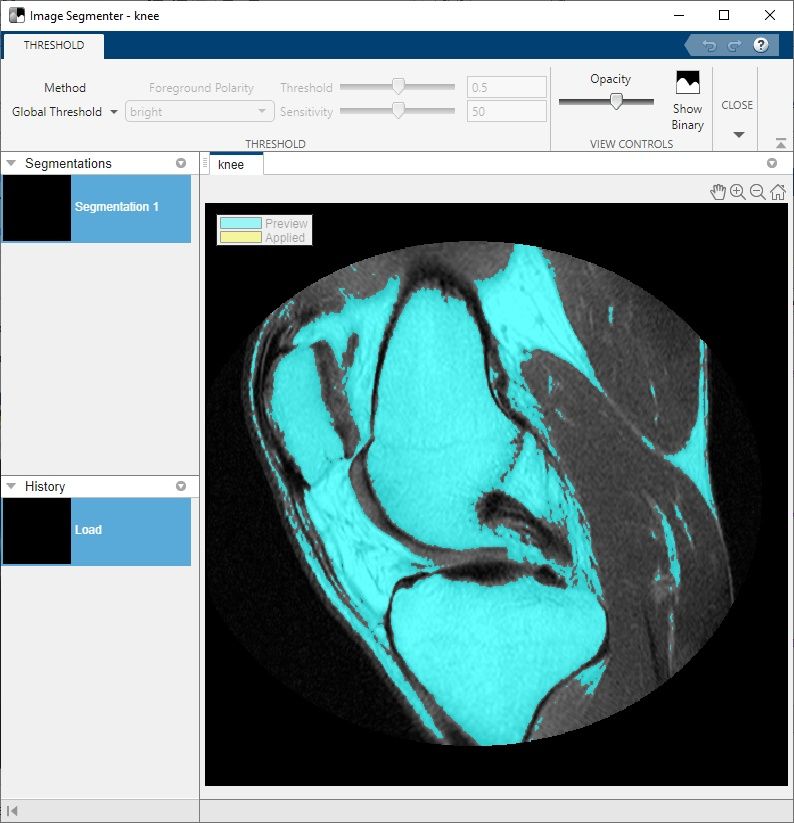The width and height of the screenshot is (794, 823).
Task: Open the Global Threshold method dropdown
Action: coord(65,112)
